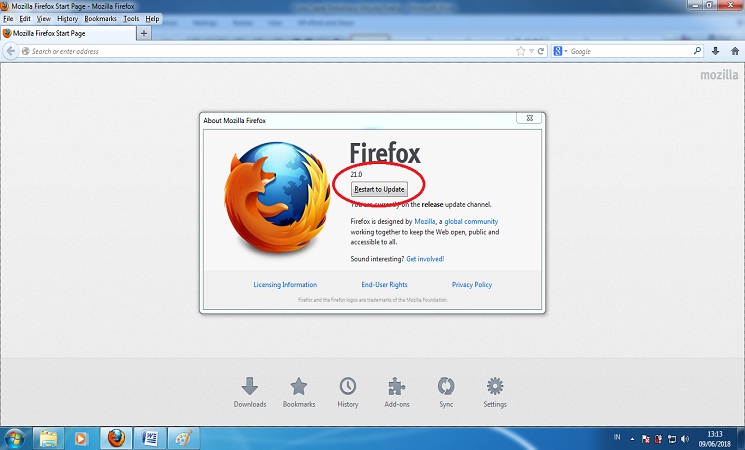The width and height of the screenshot is (745, 450).
Task: Open the Settings gear icon
Action: pyautogui.click(x=495, y=386)
